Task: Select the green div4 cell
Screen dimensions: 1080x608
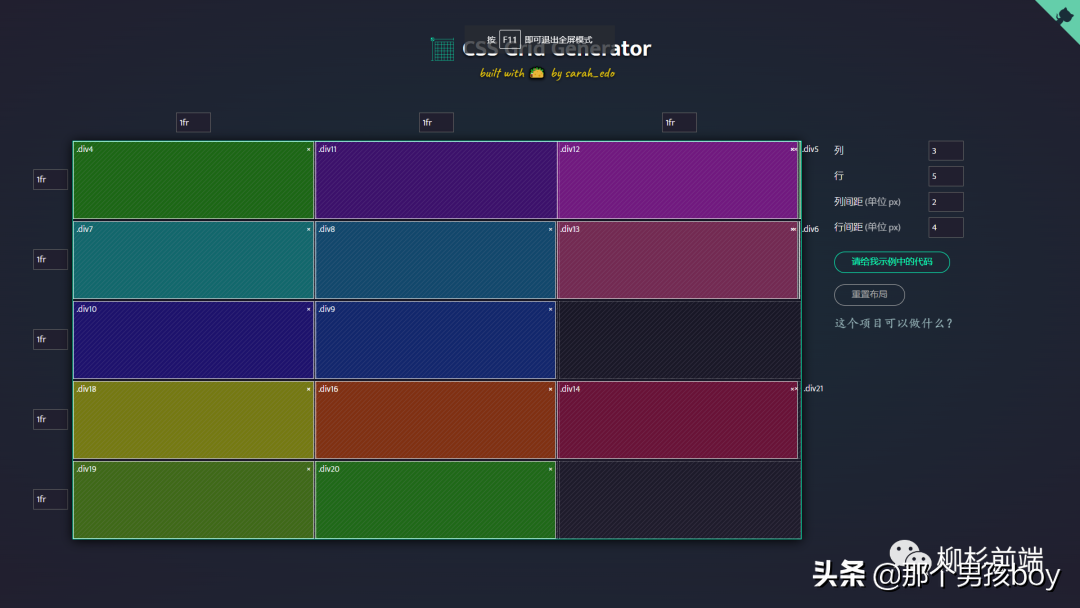Action: tap(193, 180)
